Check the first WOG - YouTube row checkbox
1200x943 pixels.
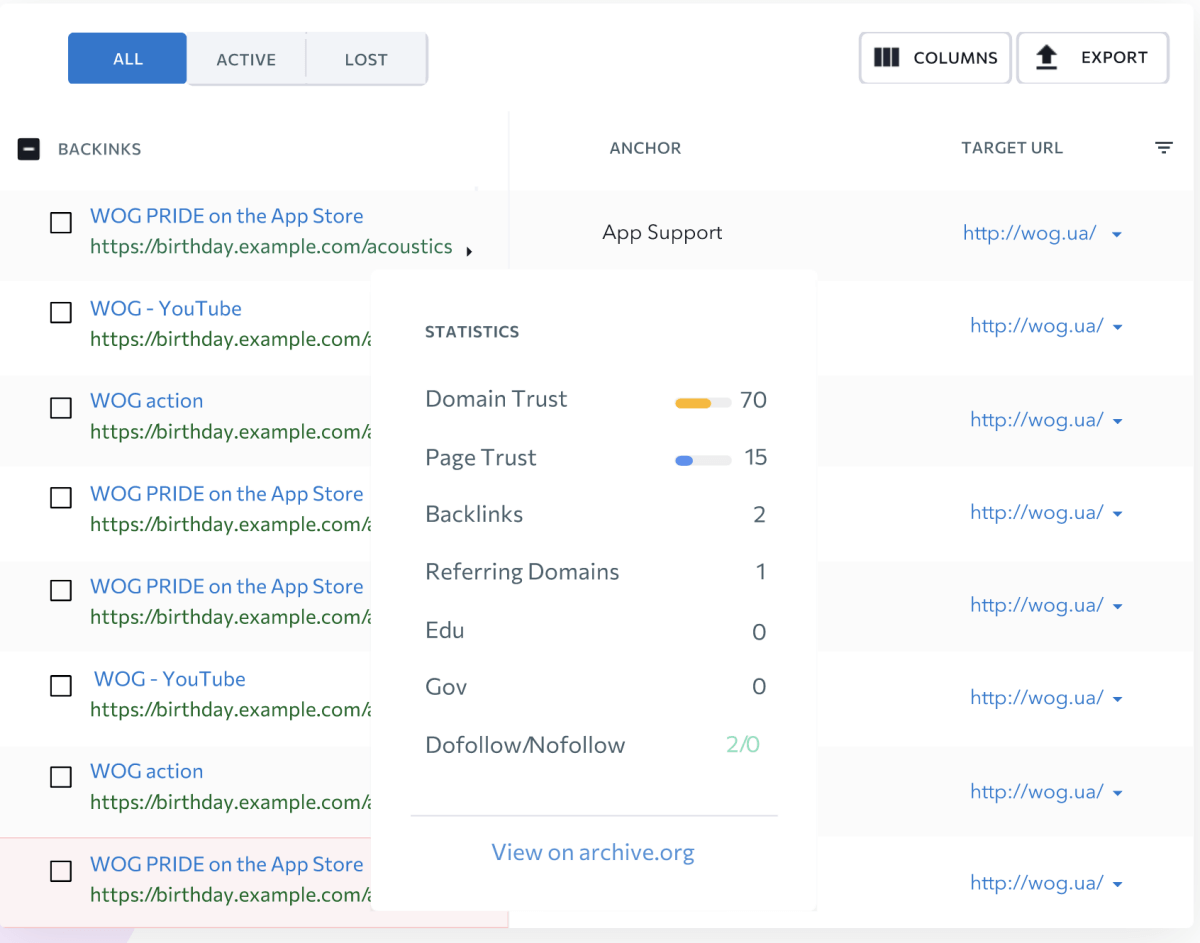[x=61, y=313]
